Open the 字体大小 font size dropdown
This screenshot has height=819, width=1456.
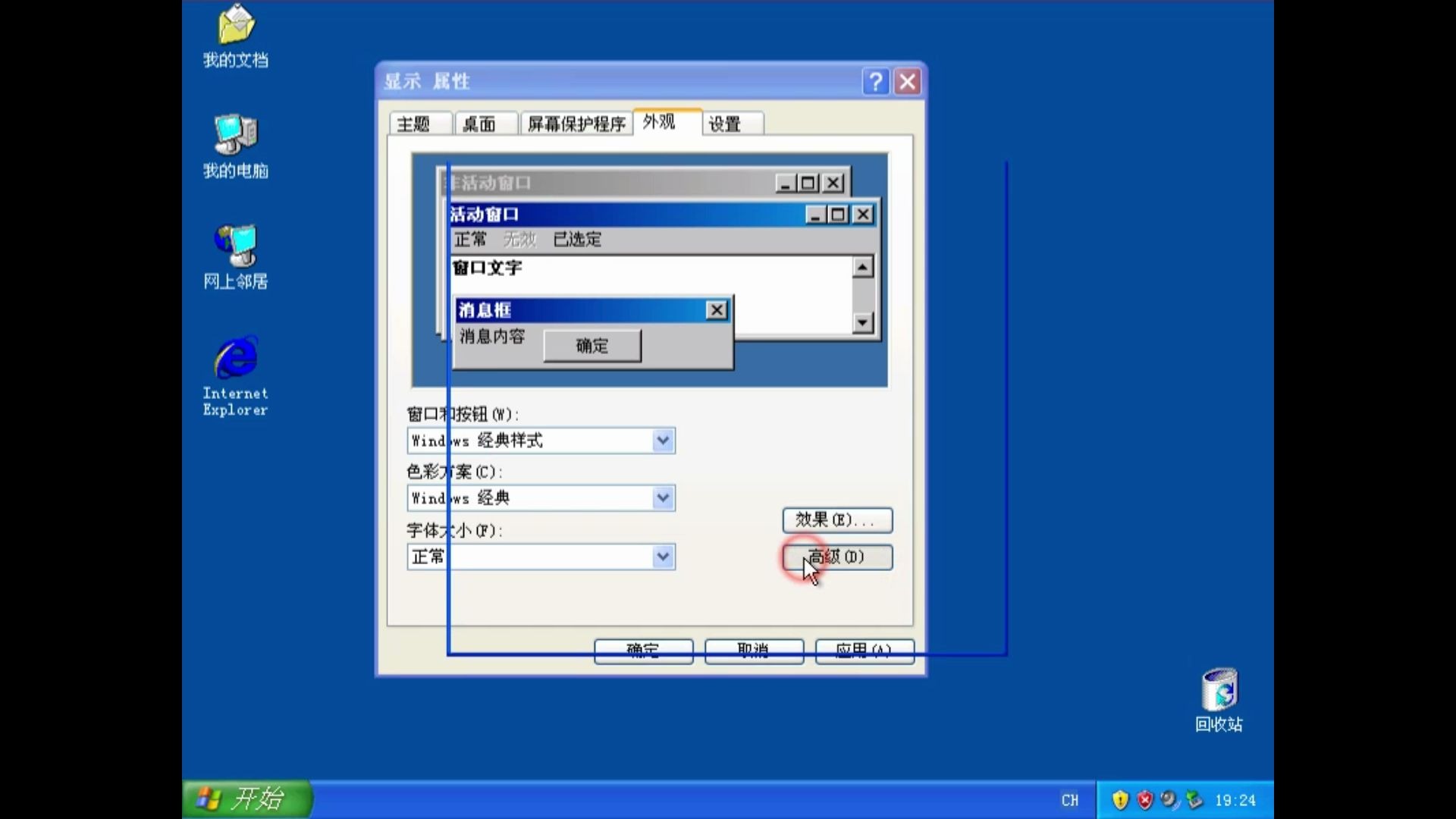pos(664,557)
